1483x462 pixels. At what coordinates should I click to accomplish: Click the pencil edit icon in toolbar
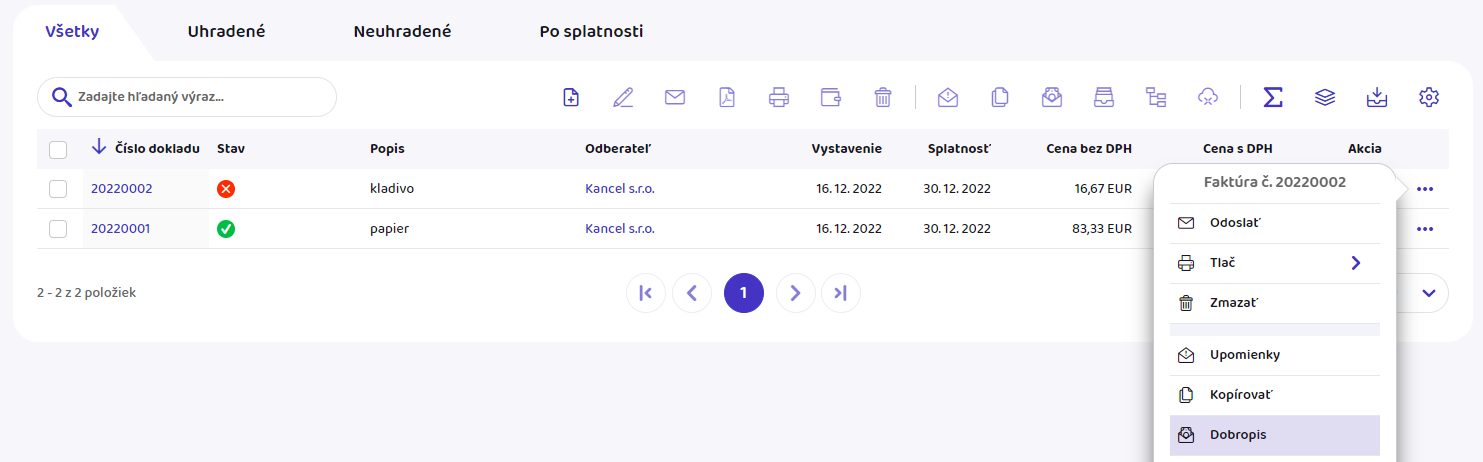(623, 97)
